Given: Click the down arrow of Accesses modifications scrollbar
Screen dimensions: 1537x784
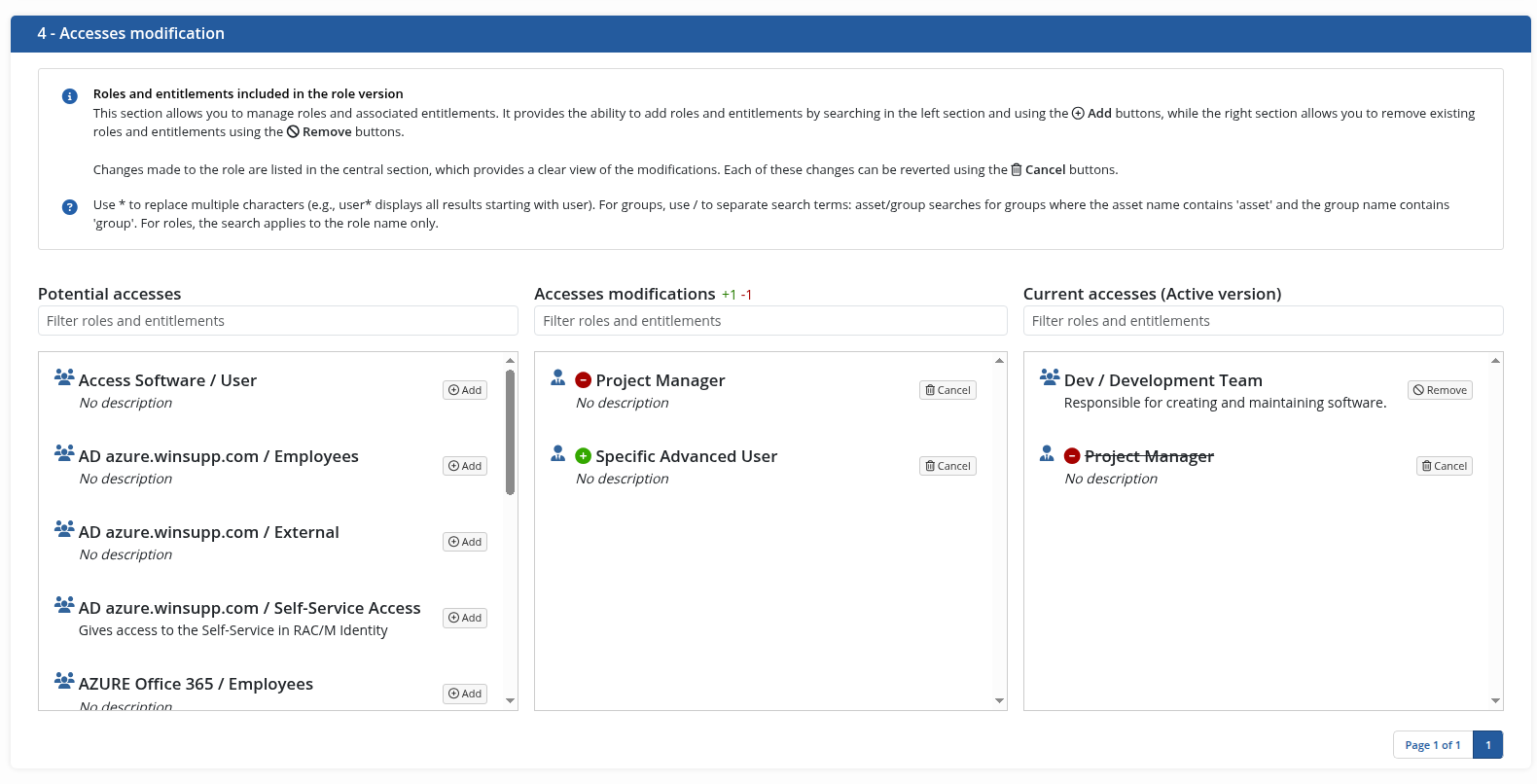Looking at the screenshot, I should pos(999,701).
